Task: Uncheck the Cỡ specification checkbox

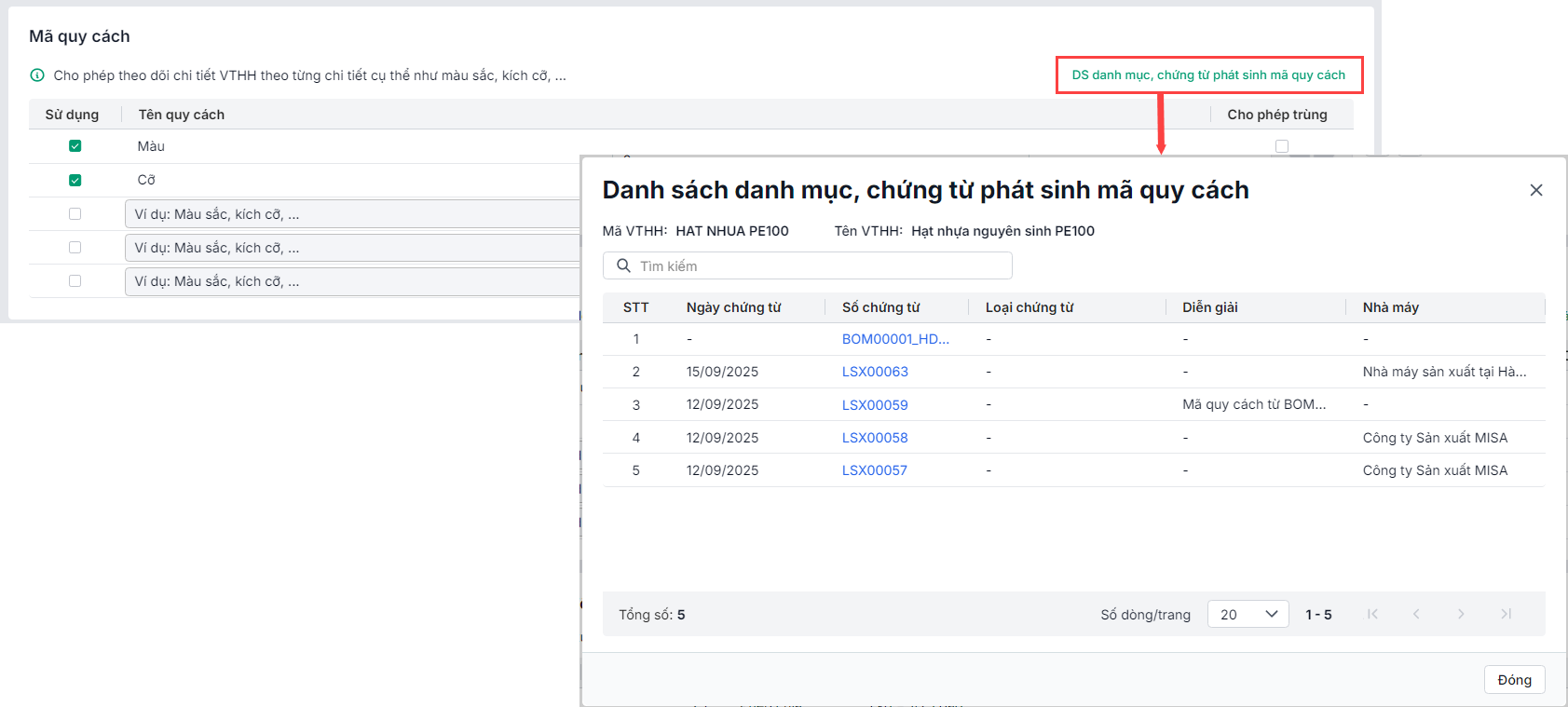Action: click(75, 180)
